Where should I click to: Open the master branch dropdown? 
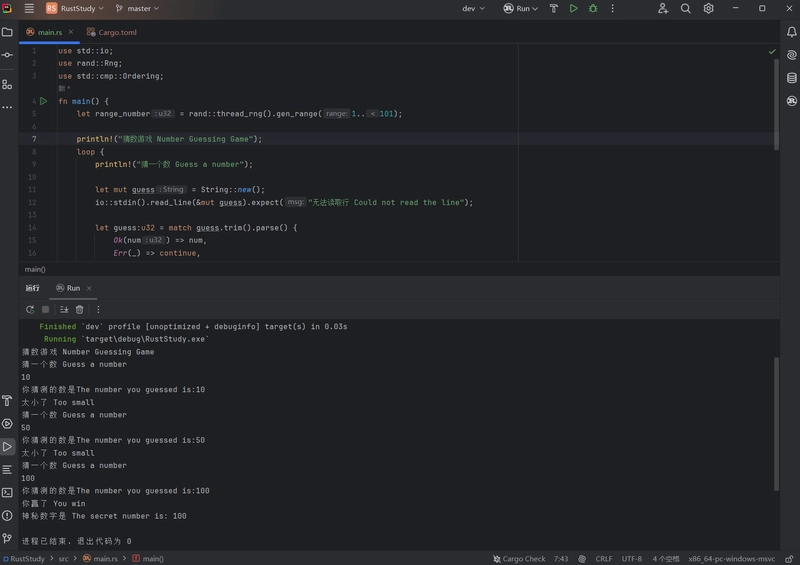pyautogui.click(x=138, y=8)
